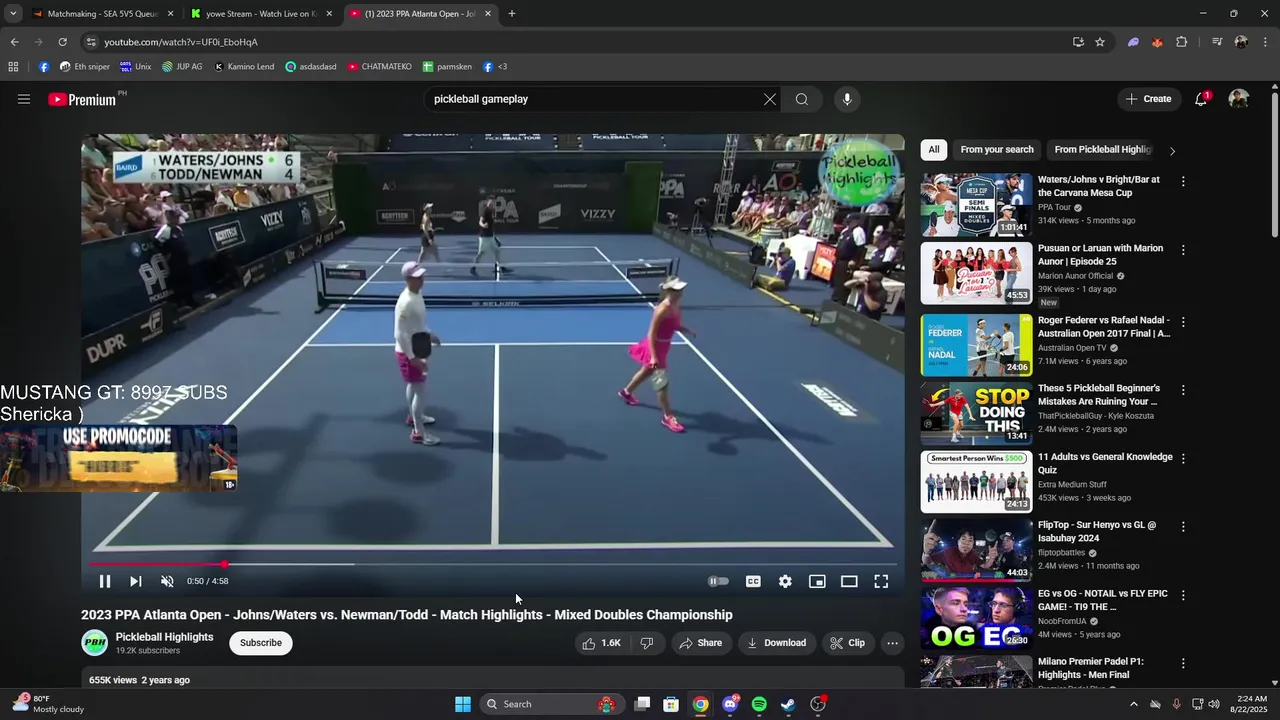
Task: Go back in browser history
Action: 14,42
